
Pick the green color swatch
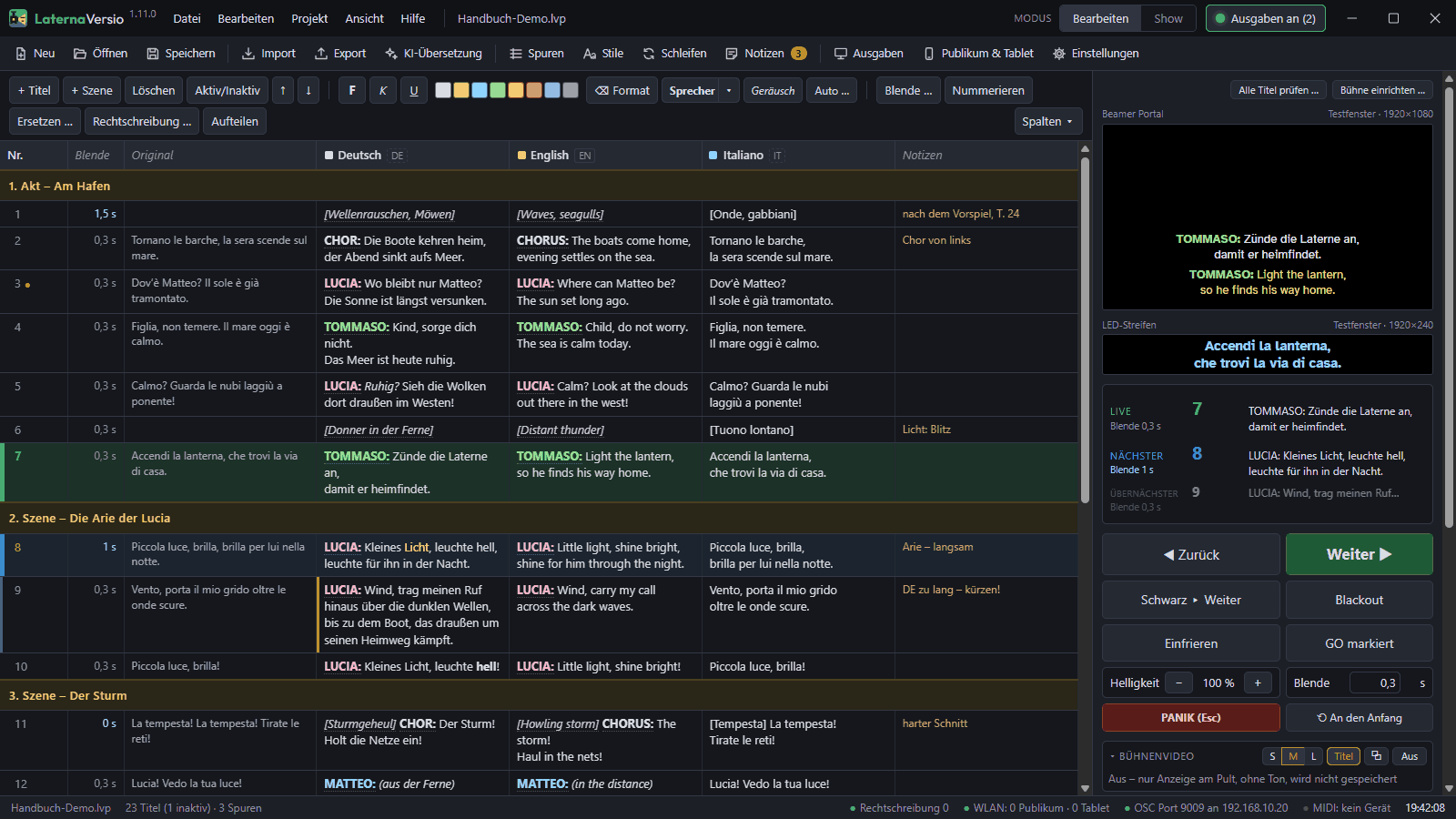pos(498,90)
